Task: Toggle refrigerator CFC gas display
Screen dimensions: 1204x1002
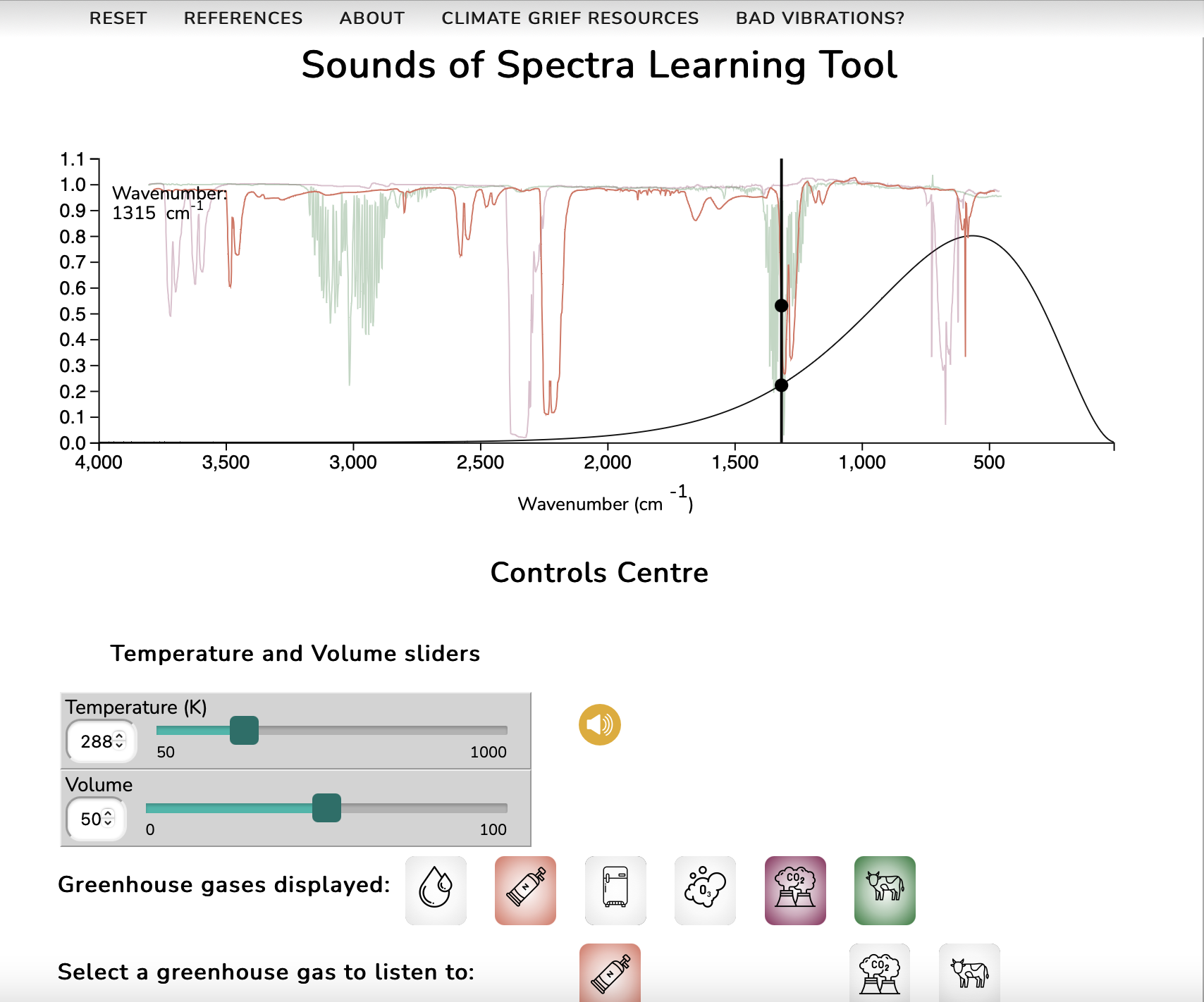Action: point(615,890)
